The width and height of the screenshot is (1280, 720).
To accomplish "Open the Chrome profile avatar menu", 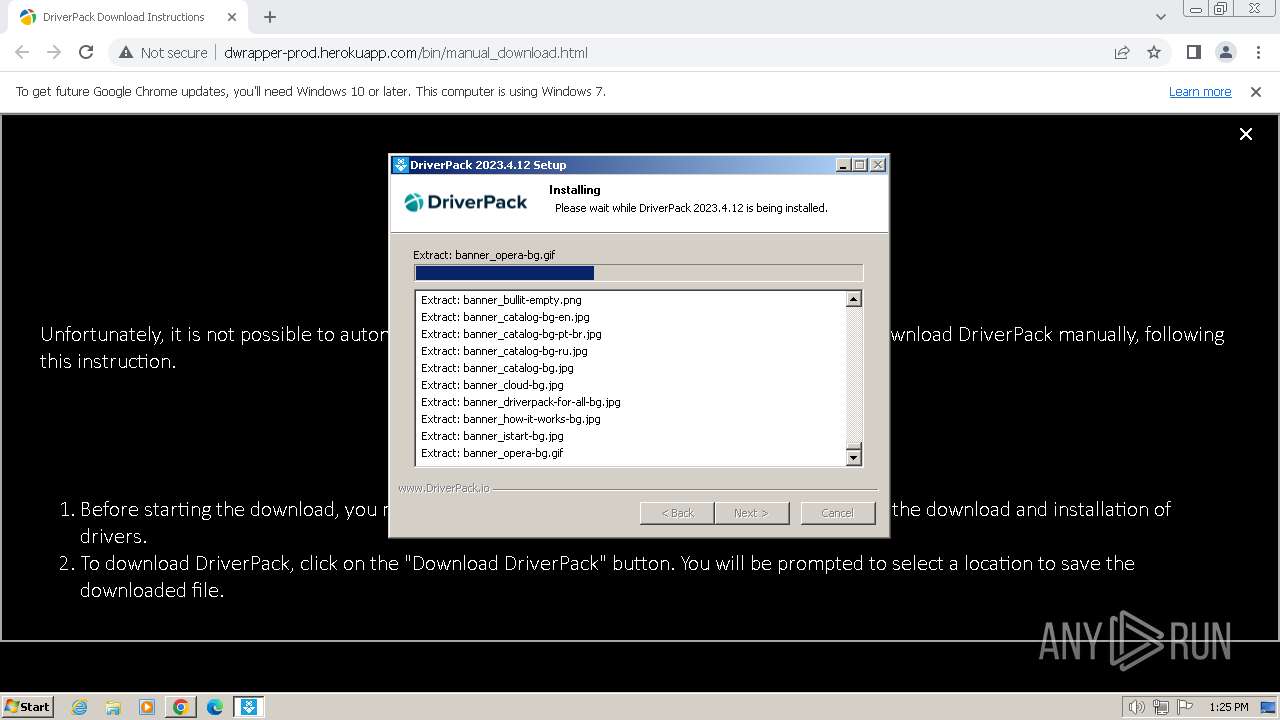I will [1225, 52].
